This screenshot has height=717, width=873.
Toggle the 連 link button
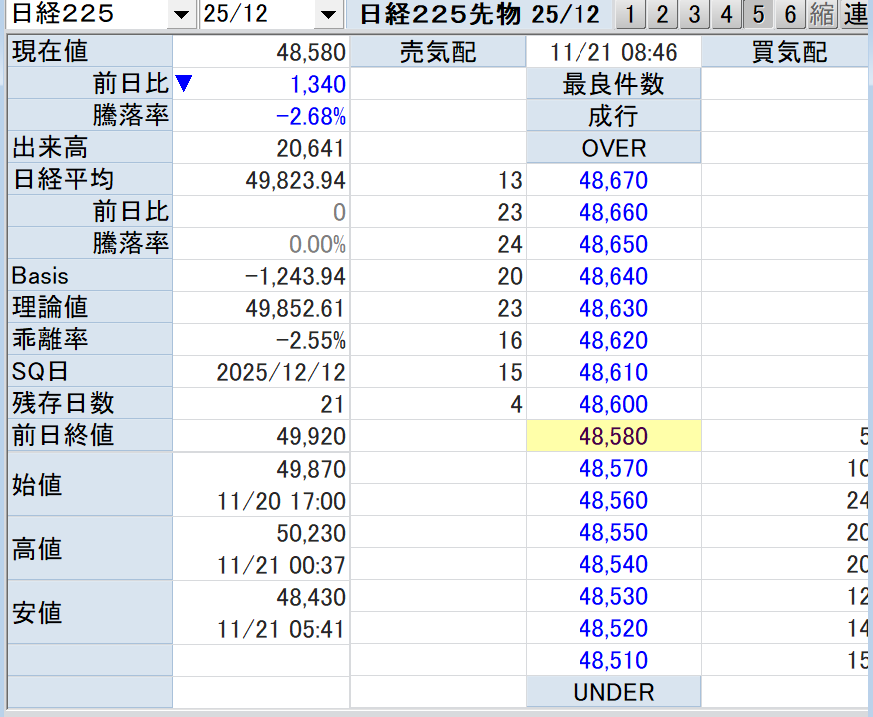tap(855, 15)
